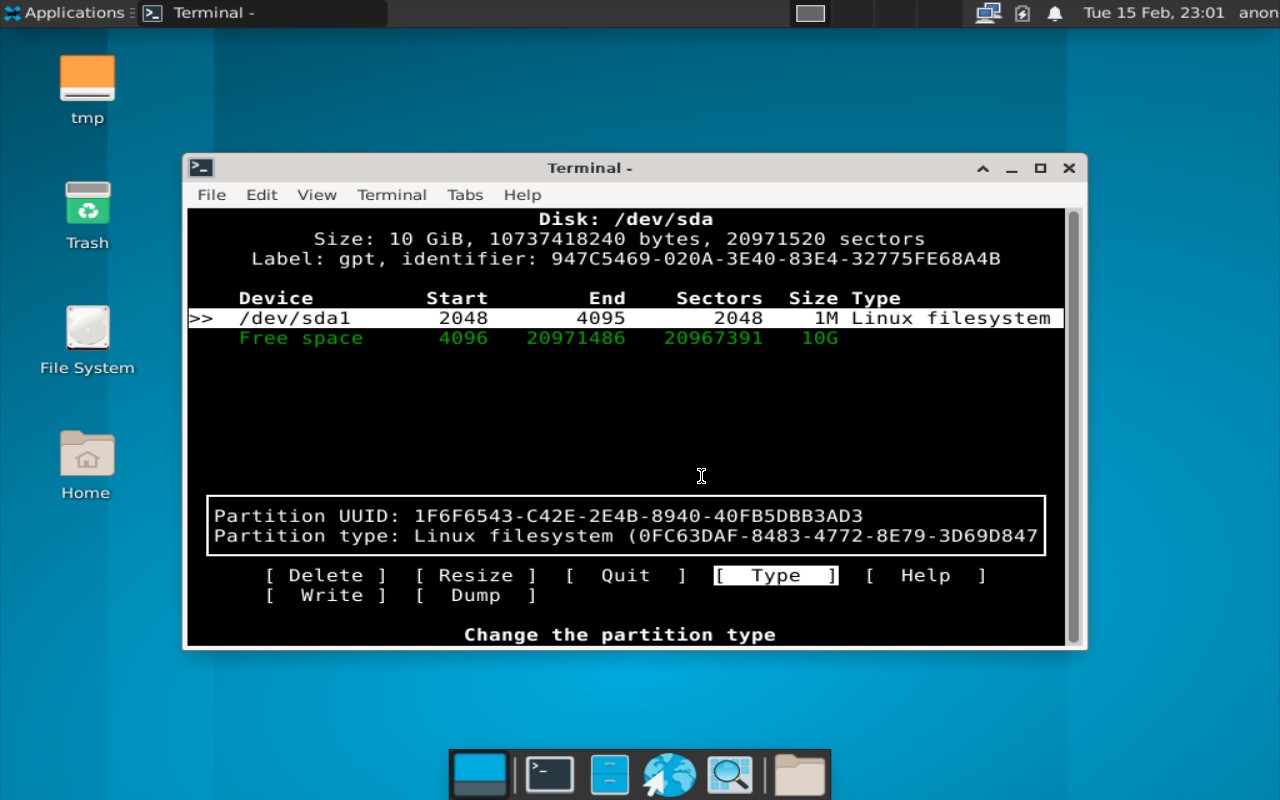Click 'Change the partition type' hint text

[620, 635]
